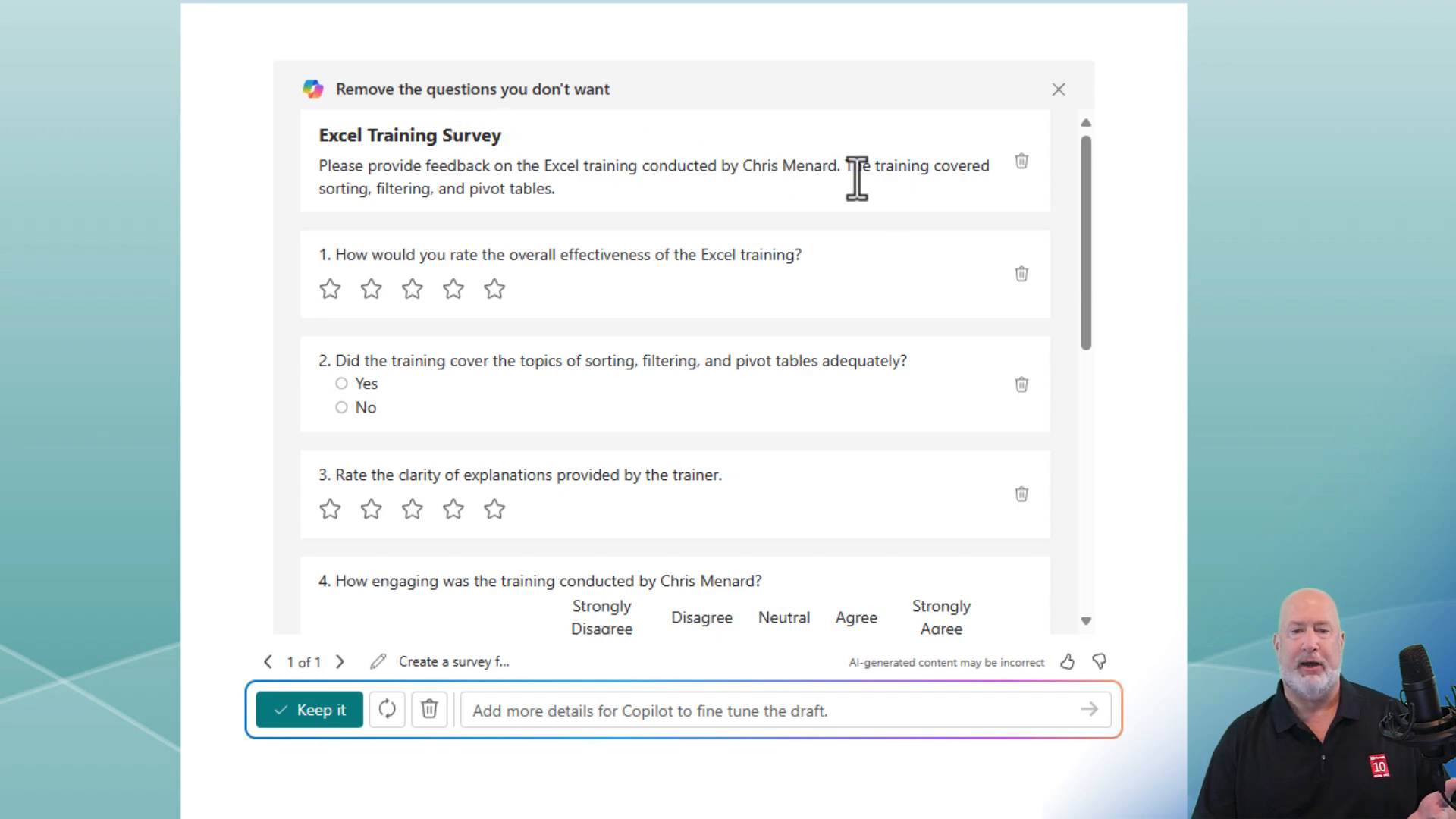Click the '1 of 1' draft counter
1456x819 pixels.
click(x=303, y=663)
